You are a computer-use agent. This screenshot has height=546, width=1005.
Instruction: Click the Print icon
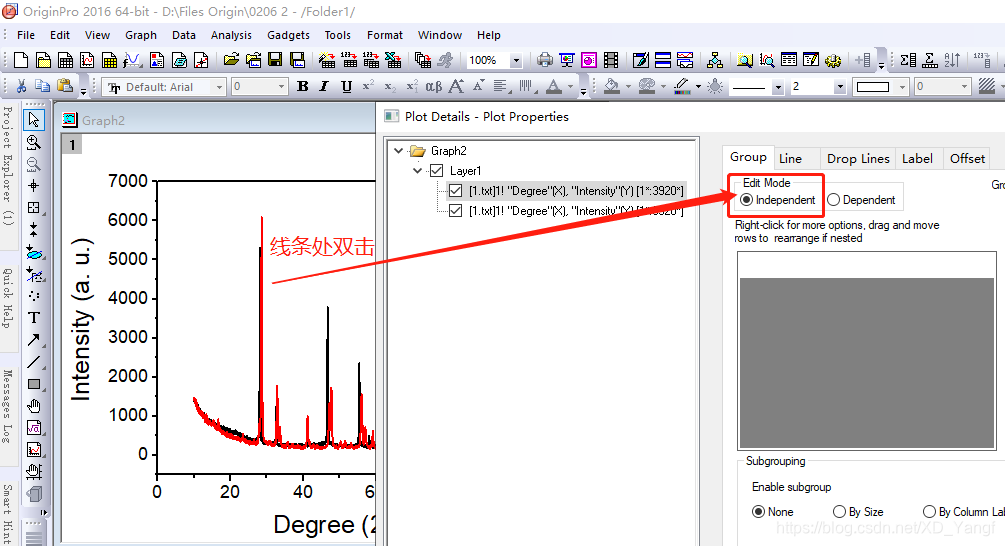coord(545,60)
